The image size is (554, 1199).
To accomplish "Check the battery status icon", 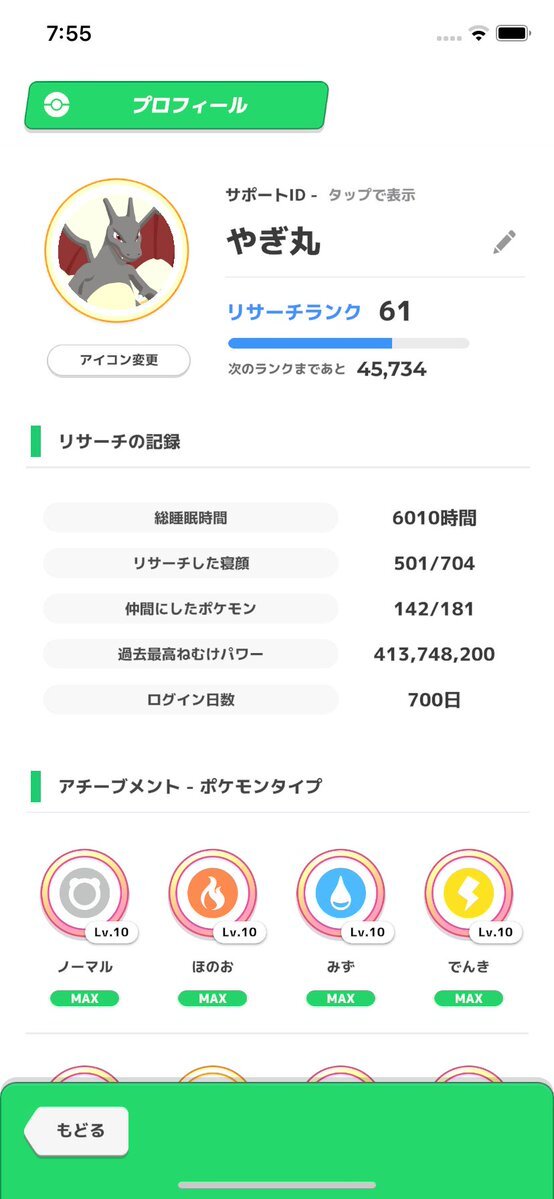I will (513, 34).
